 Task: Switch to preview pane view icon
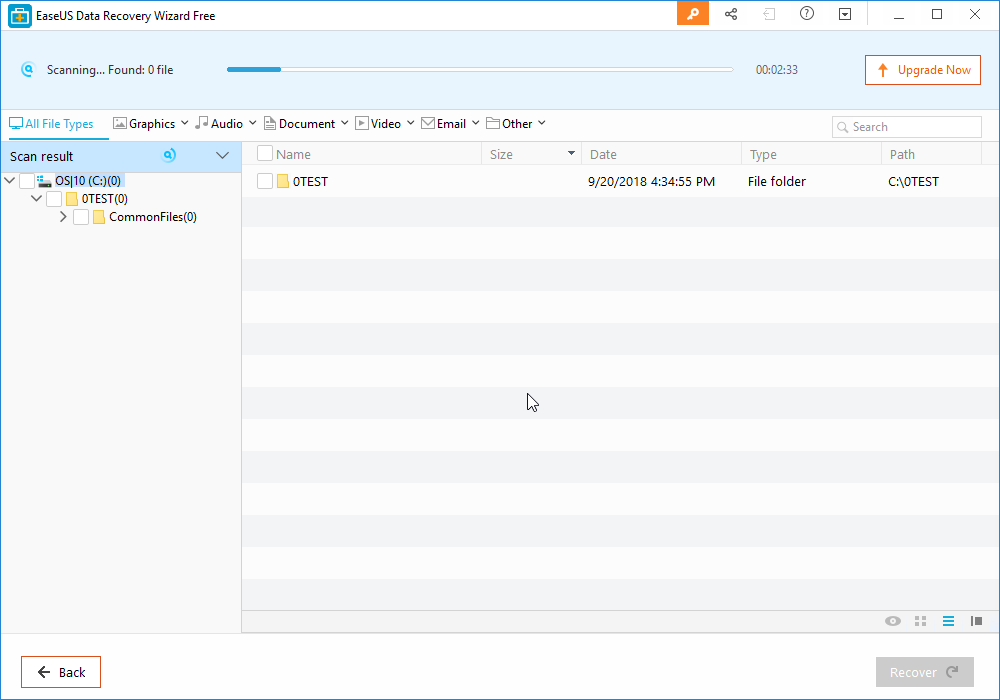[x=976, y=621]
